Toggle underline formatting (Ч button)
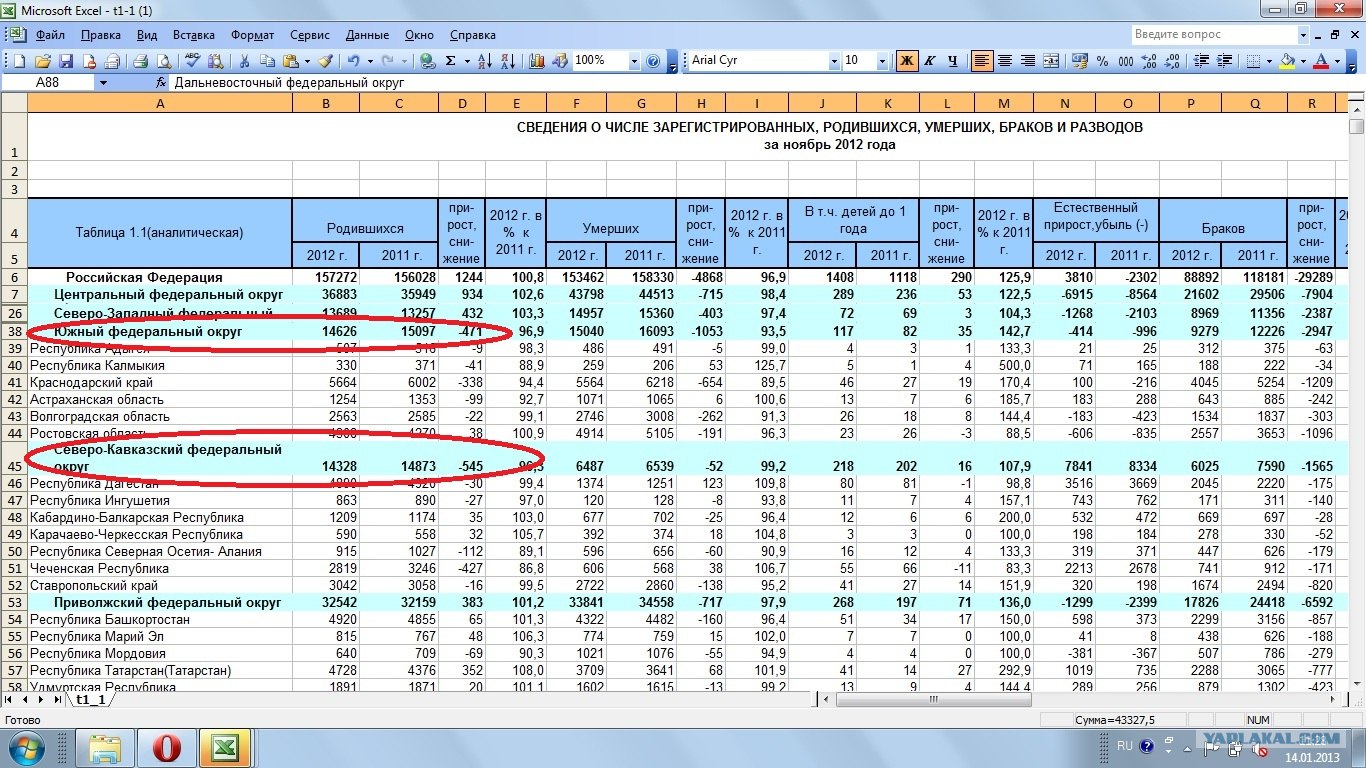Image resolution: width=1366 pixels, height=768 pixels. coord(952,61)
